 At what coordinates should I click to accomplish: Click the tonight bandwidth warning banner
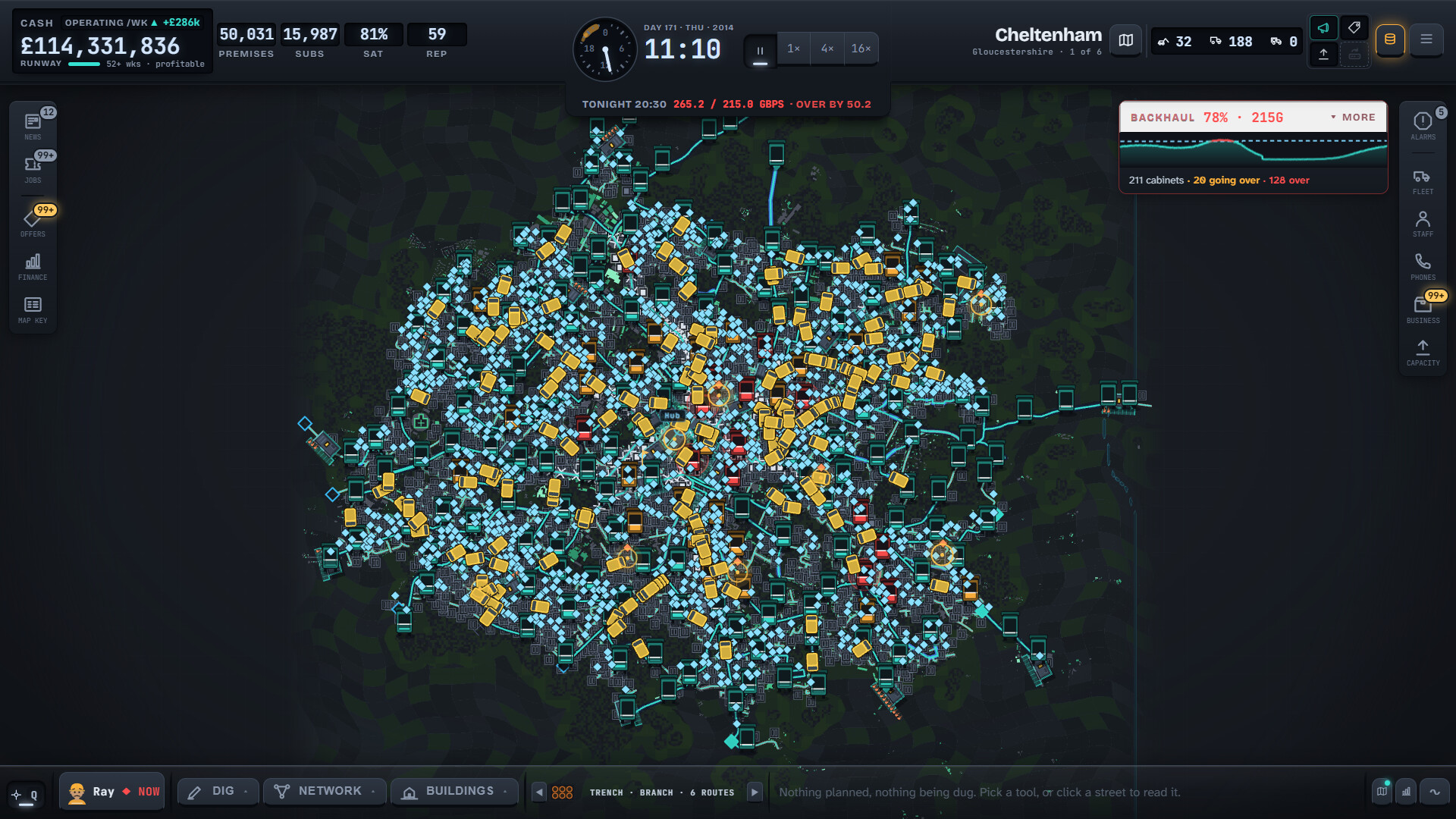point(727,104)
